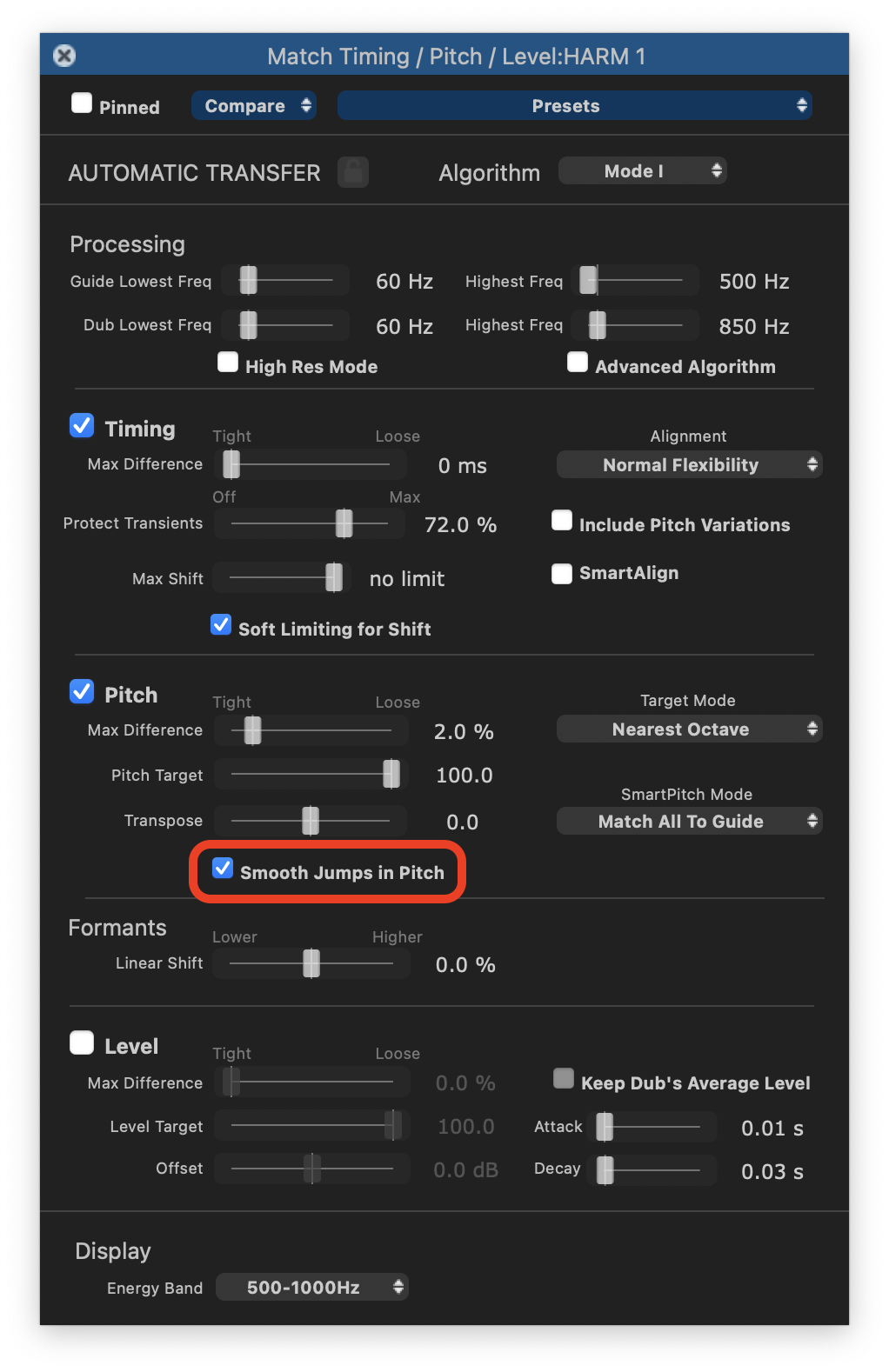Screen dimensions: 889x1372
Task: Tick the Advanced Algorithm checkbox
Action: (578, 363)
